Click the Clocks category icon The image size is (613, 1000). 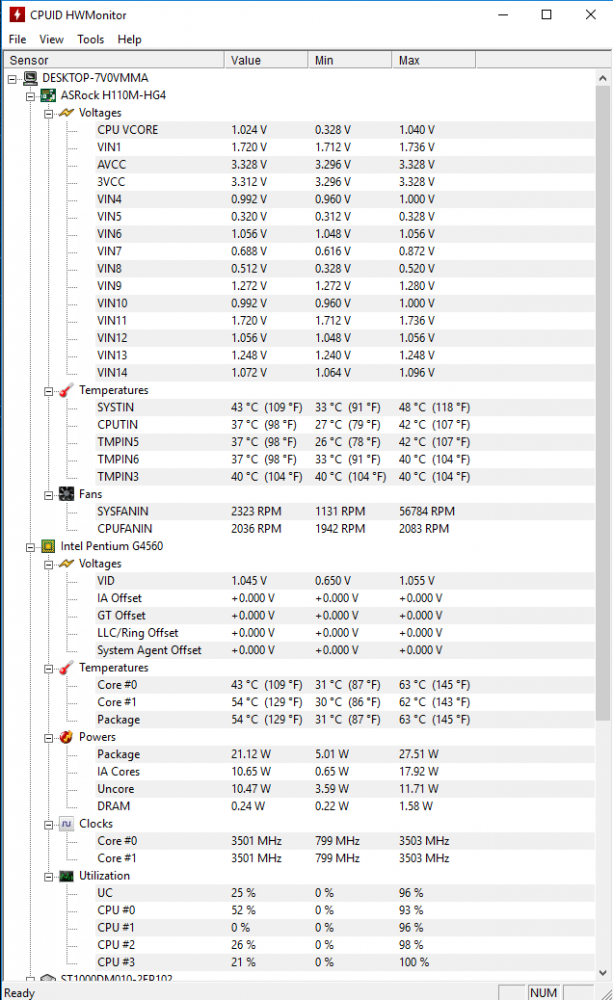pyautogui.click(x=66, y=824)
